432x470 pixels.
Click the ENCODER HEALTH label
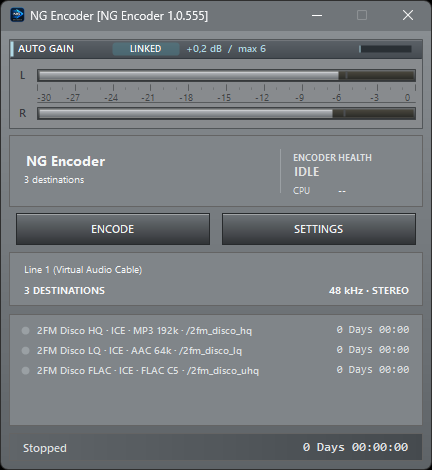click(332, 158)
